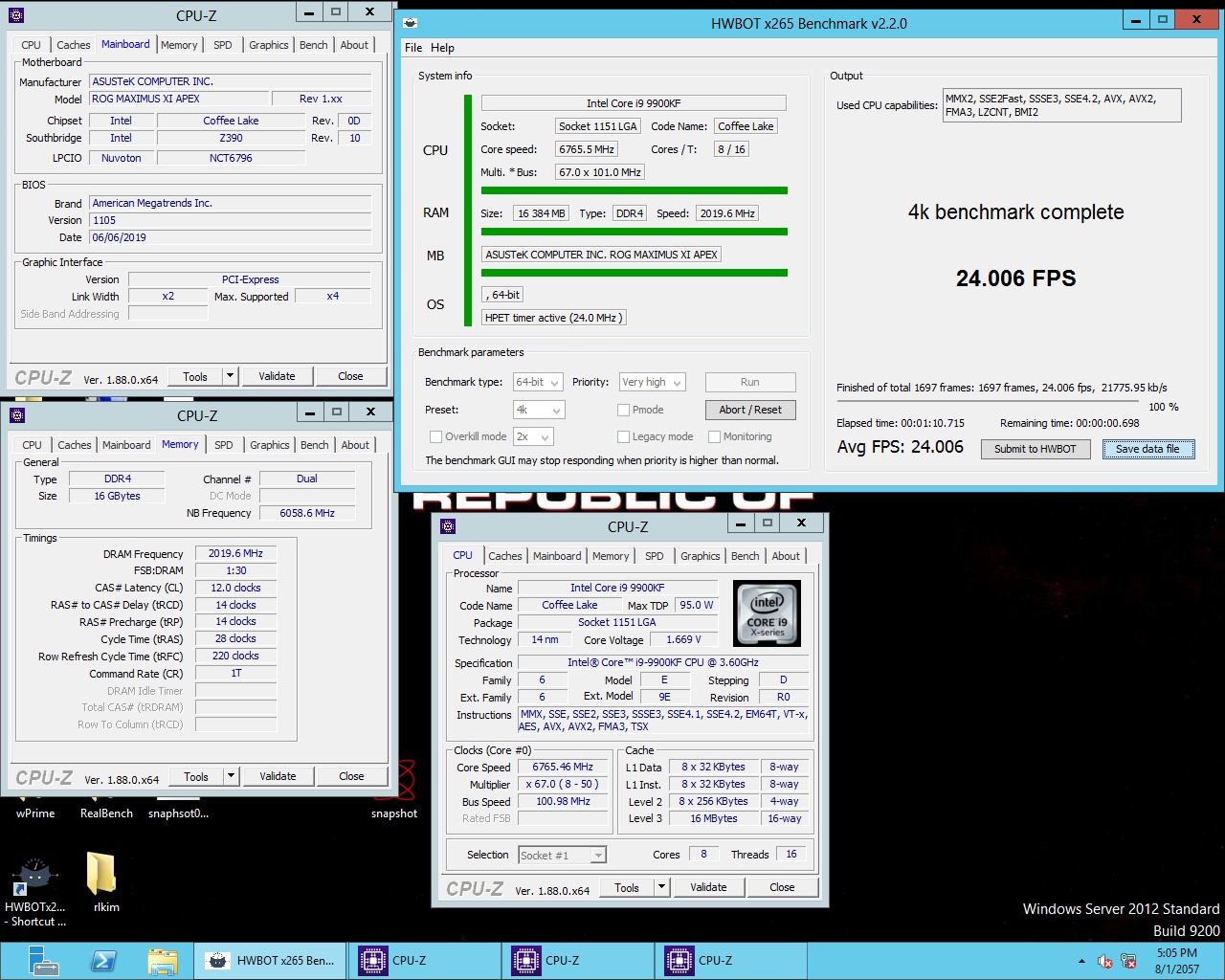Open Tools dropdown arrow in CPU tab CPU-Z
The image size is (1225, 980).
click(x=661, y=887)
